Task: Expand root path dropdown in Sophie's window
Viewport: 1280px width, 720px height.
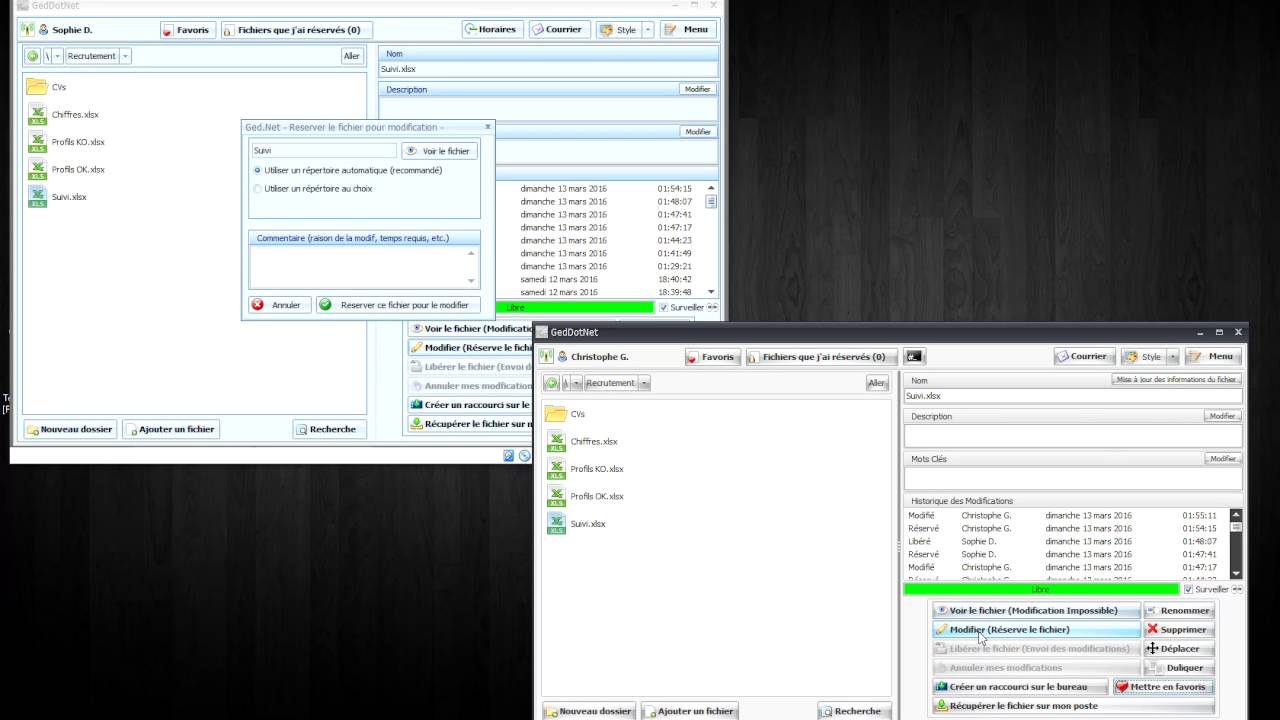Action: pyautogui.click(x=57, y=56)
